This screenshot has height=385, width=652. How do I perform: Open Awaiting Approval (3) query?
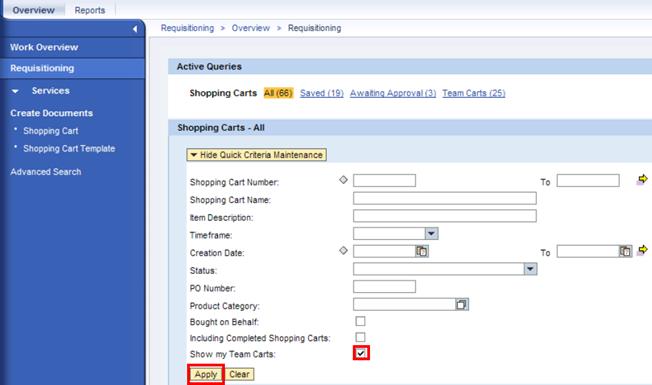click(x=393, y=93)
